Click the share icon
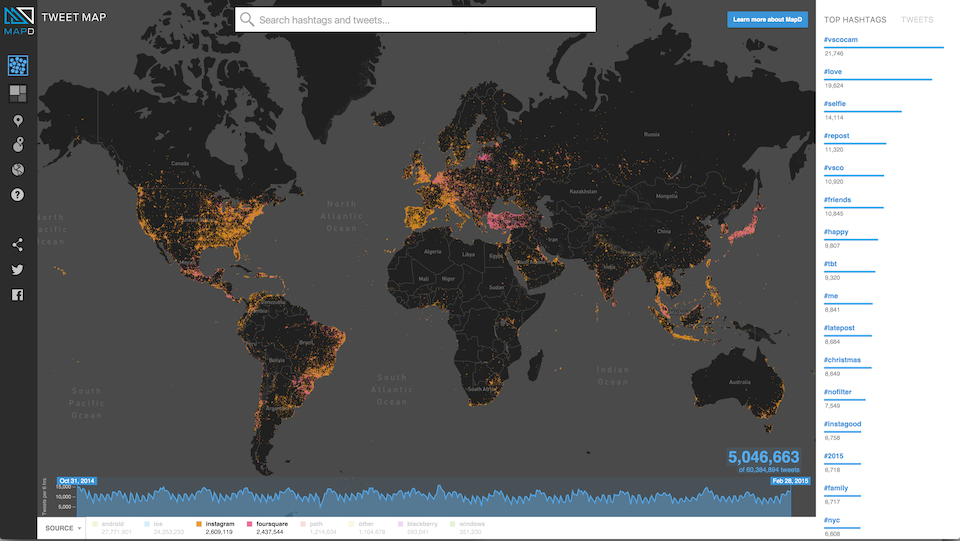This screenshot has width=960, height=541. (18, 245)
